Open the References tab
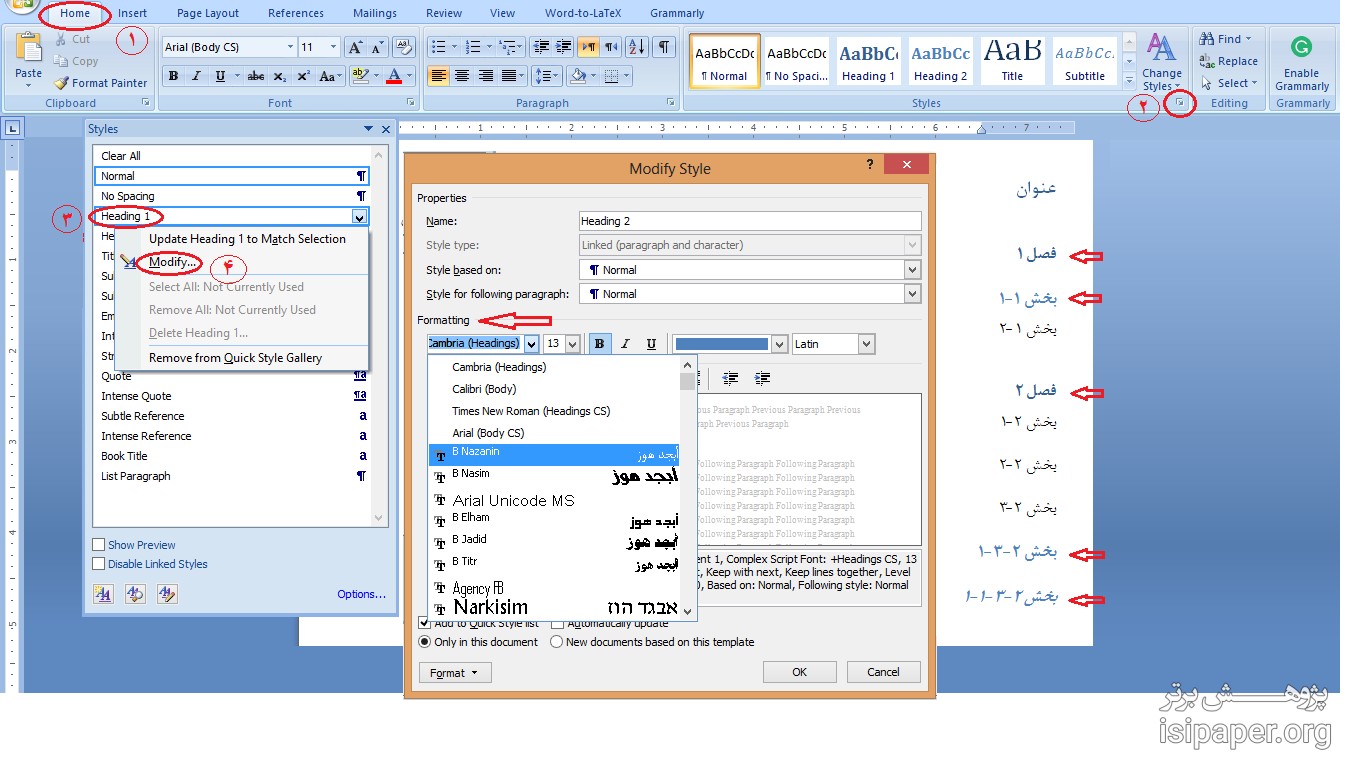The image size is (1366, 768). pyautogui.click(x=296, y=13)
